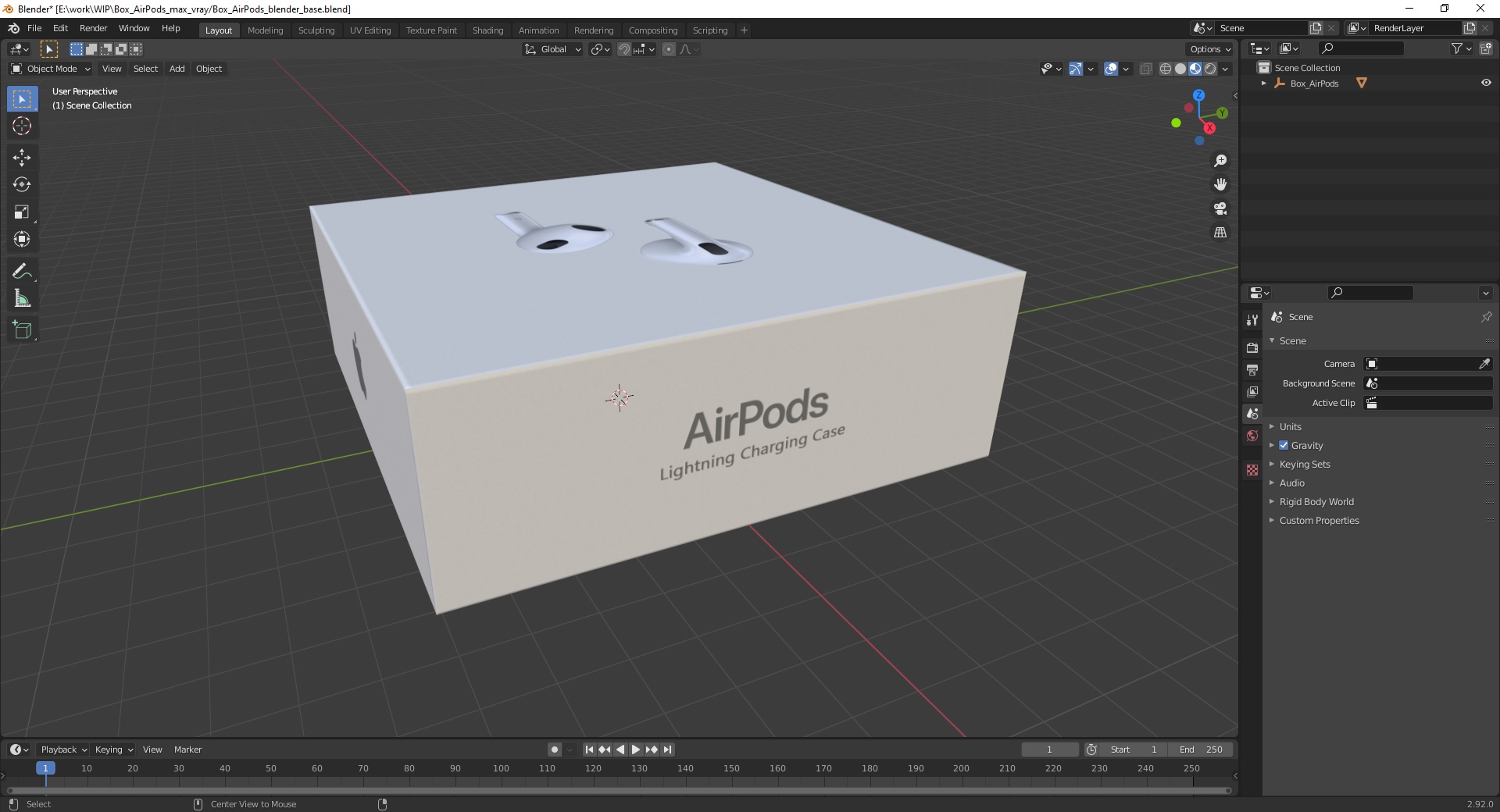Image resolution: width=1500 pixels, height=812 pixels.
Task: Select the Transform tool
Action: (22, 240)
